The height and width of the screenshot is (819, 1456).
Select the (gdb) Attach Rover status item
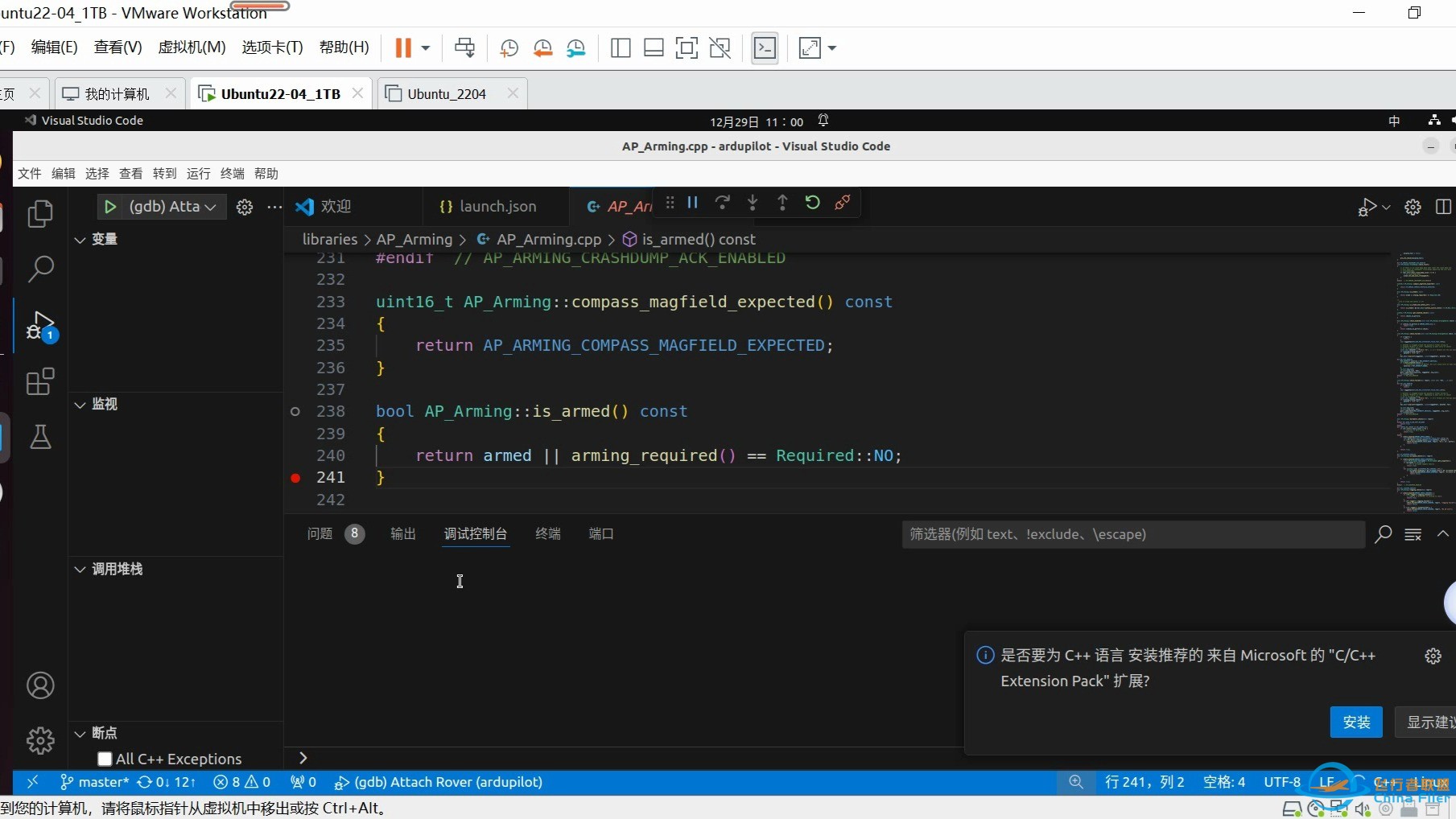tap(439, 782)
